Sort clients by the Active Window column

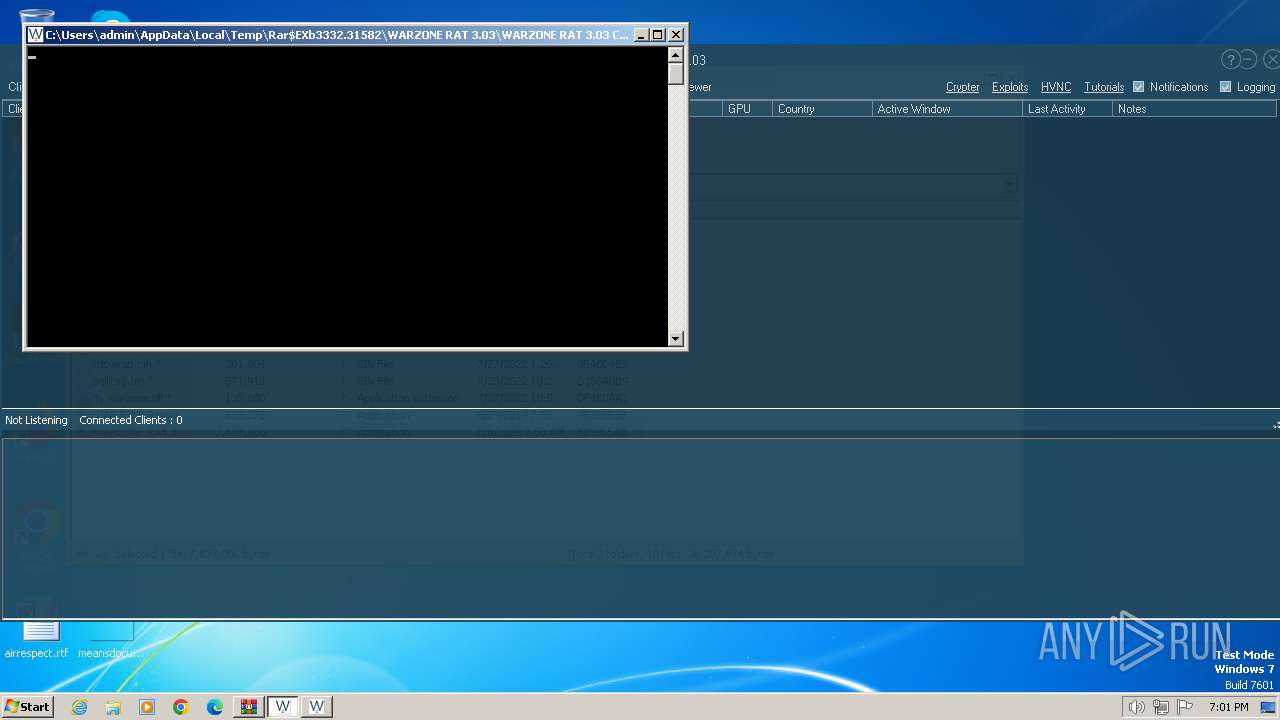947,109
